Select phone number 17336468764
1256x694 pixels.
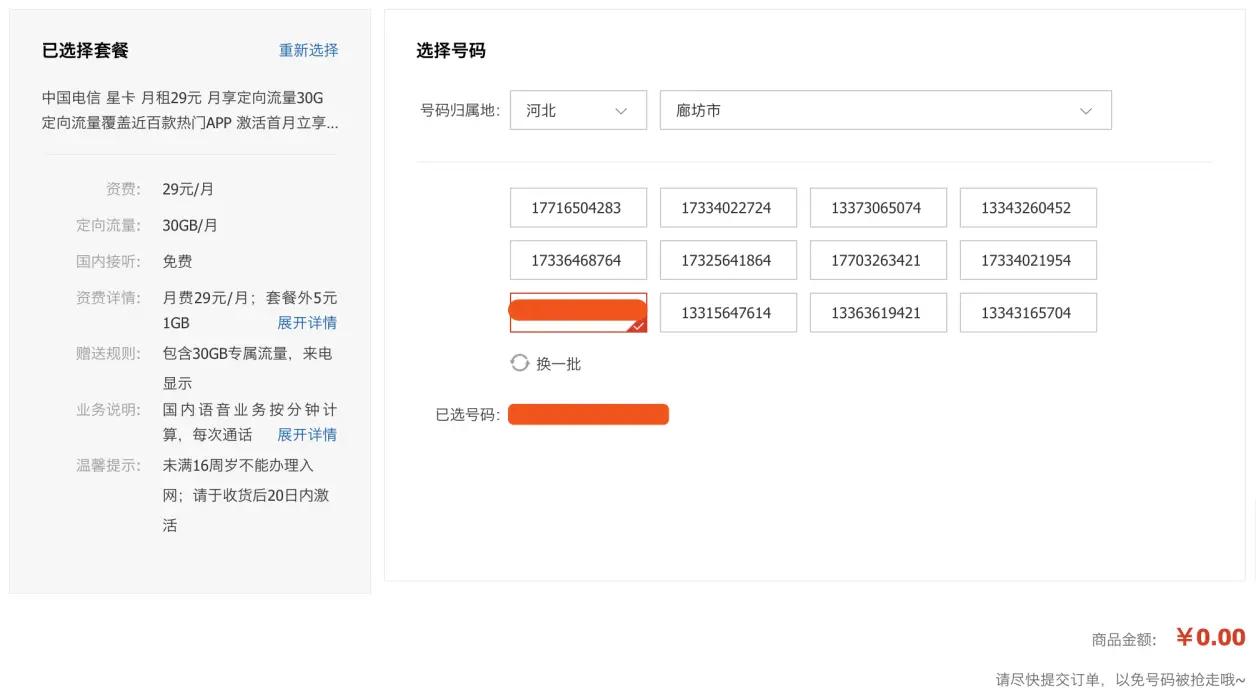578,259
